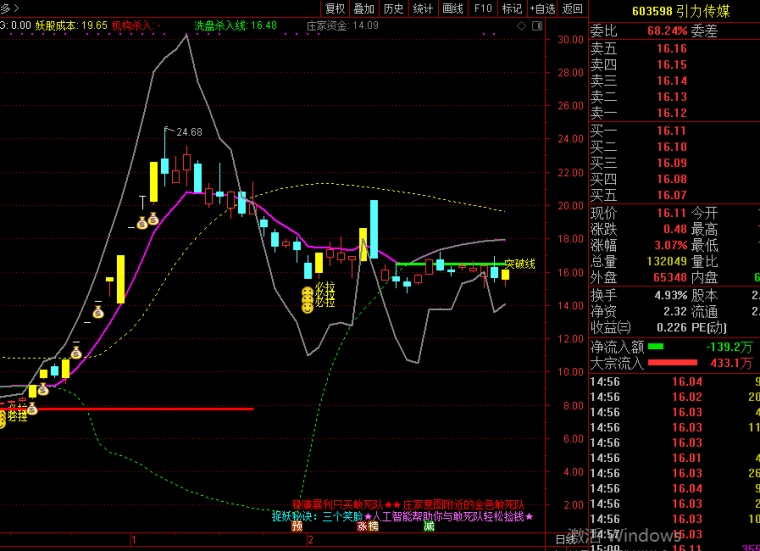The image size is (760, 551).
Task: Open the 历史 history view
Action: (394, 8)
